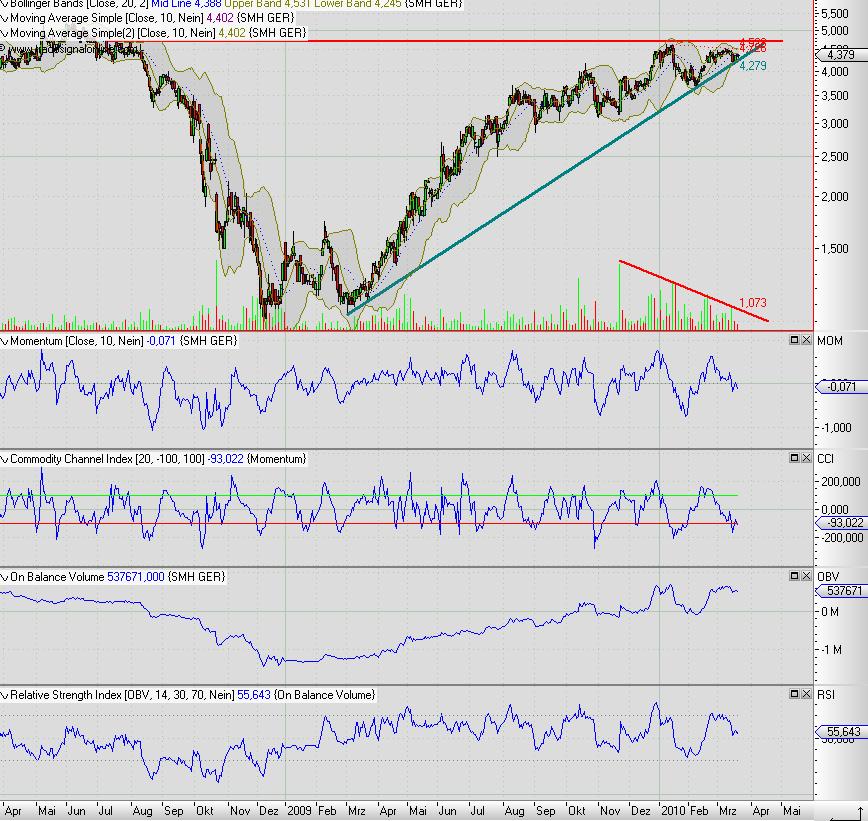Maximize the On Balance Volume panel
Image resolution: width=868 pixels, height=821 pixels.
click(794, 576)
